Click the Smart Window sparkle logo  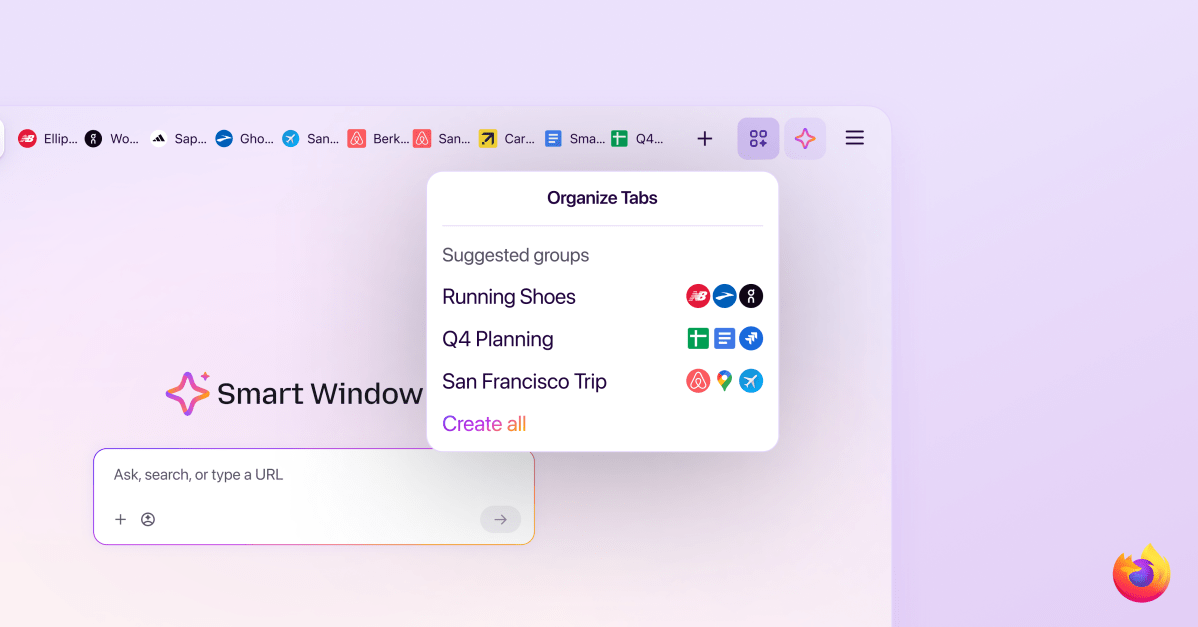point(187,393)
